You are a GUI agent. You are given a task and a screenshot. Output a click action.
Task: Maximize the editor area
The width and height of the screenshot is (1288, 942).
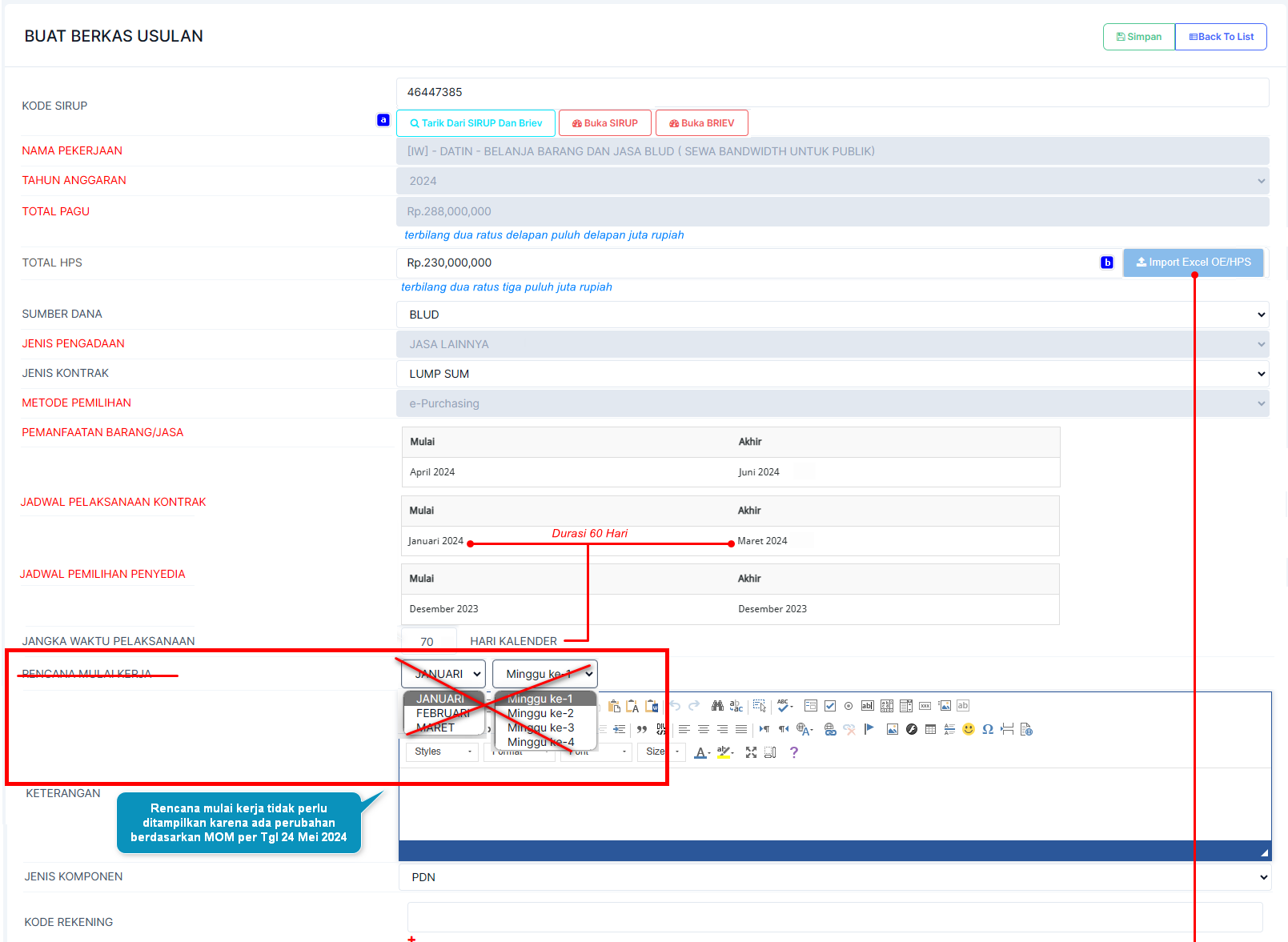(751, 752)
